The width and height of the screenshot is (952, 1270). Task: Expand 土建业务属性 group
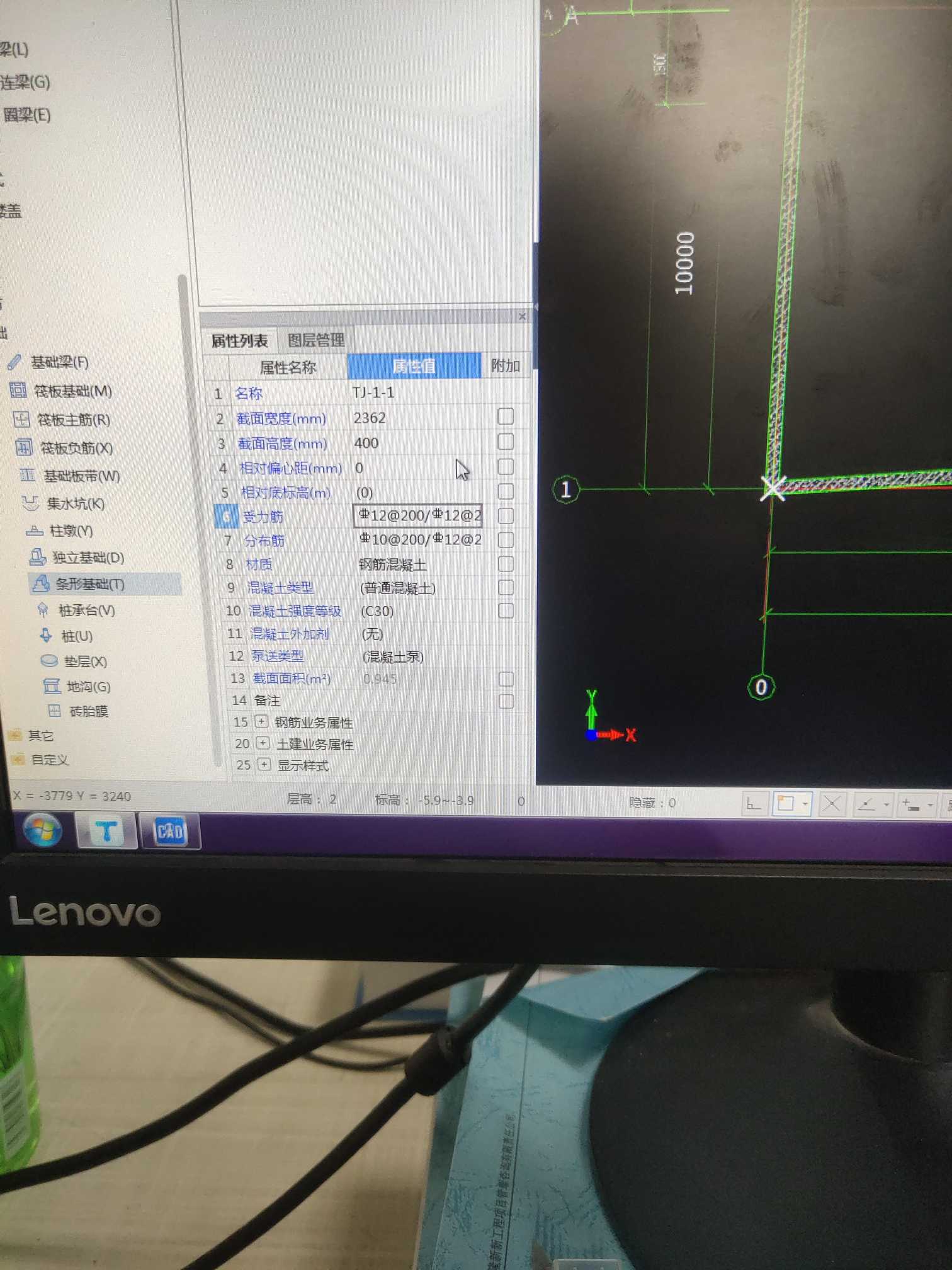coord(263,743)
